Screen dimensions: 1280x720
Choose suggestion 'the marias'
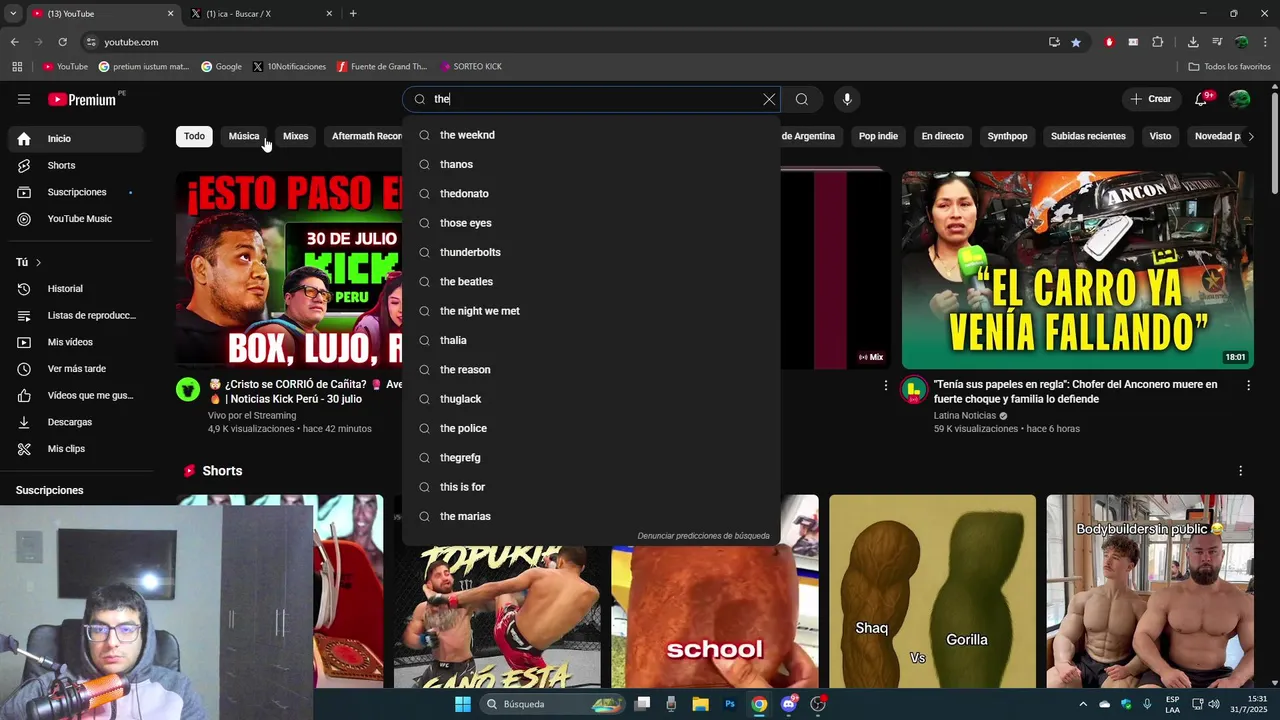point(591,516)
